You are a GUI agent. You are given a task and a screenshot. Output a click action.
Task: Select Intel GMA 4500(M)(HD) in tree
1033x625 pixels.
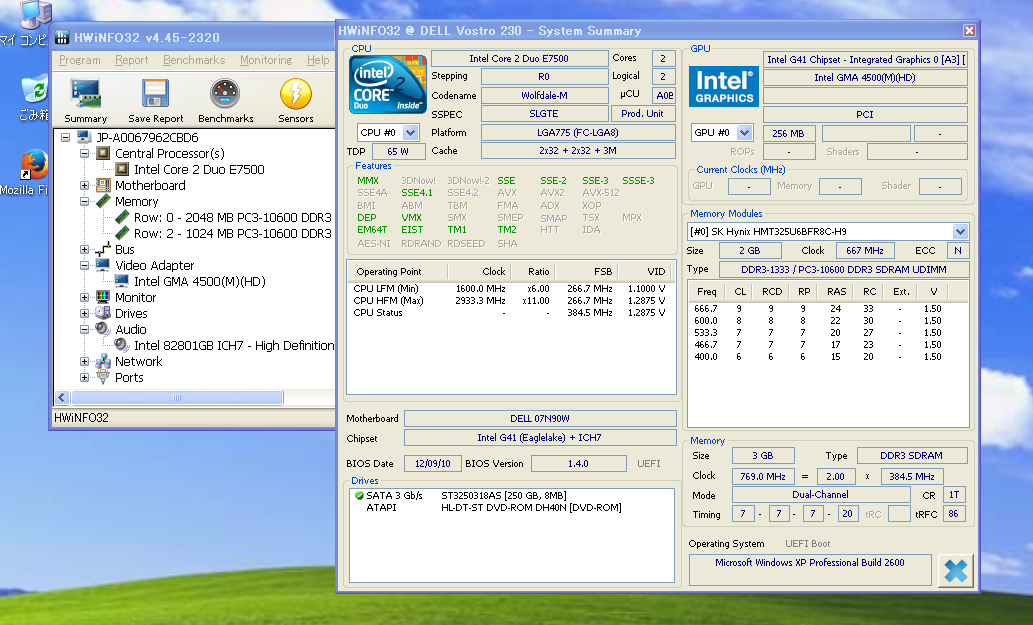(199, 282)
